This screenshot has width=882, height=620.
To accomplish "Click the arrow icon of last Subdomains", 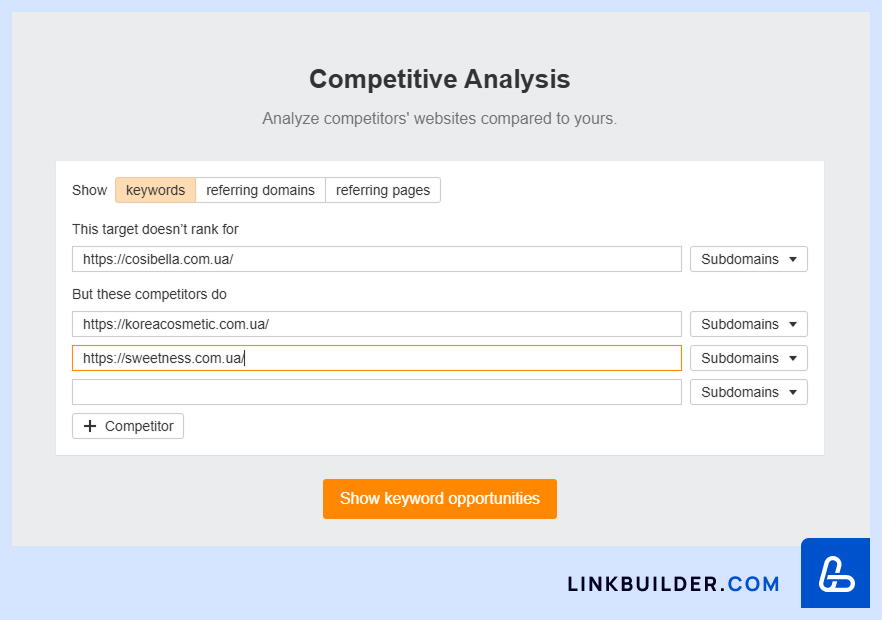I will 793,392.
